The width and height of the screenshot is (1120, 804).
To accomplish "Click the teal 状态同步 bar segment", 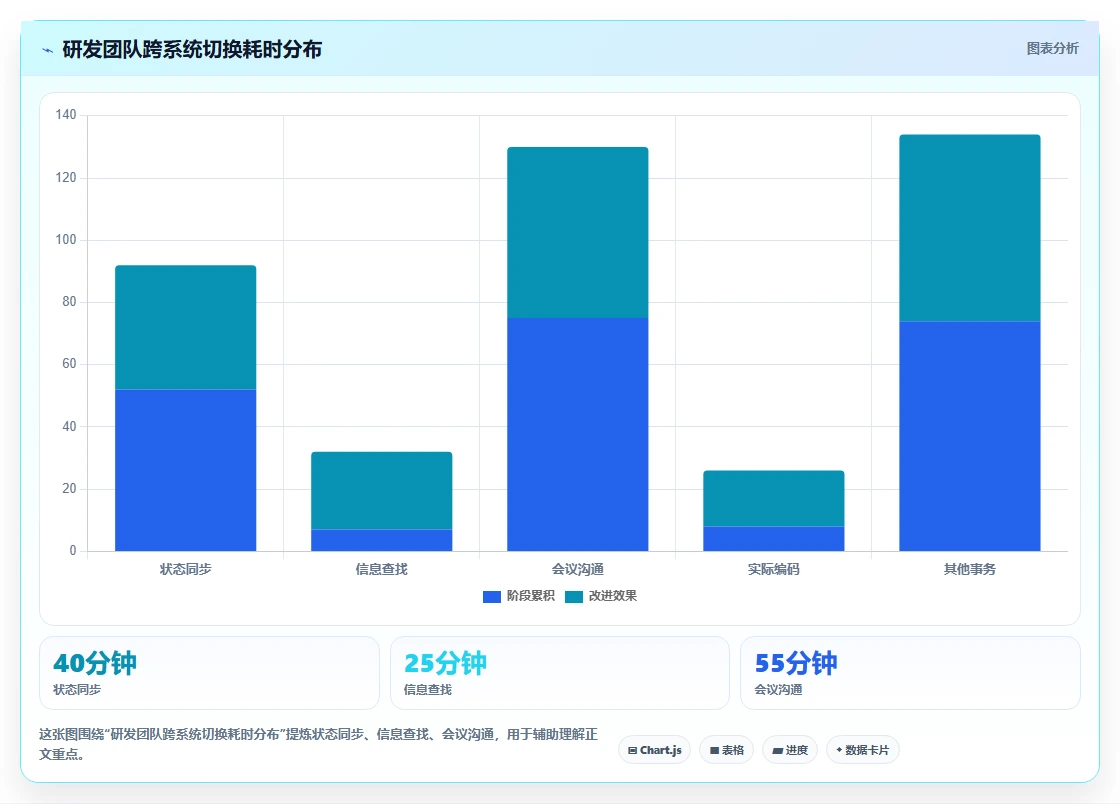I will 186,327.
